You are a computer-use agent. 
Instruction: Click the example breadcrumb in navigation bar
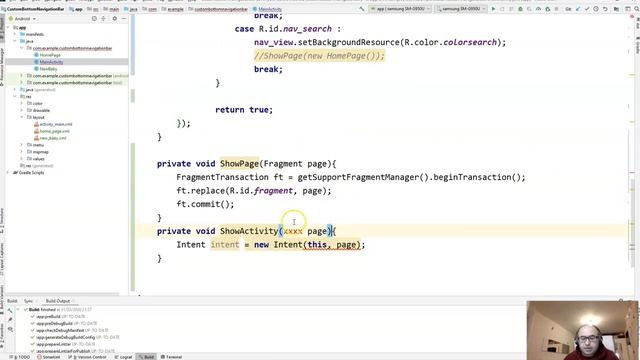173,9
